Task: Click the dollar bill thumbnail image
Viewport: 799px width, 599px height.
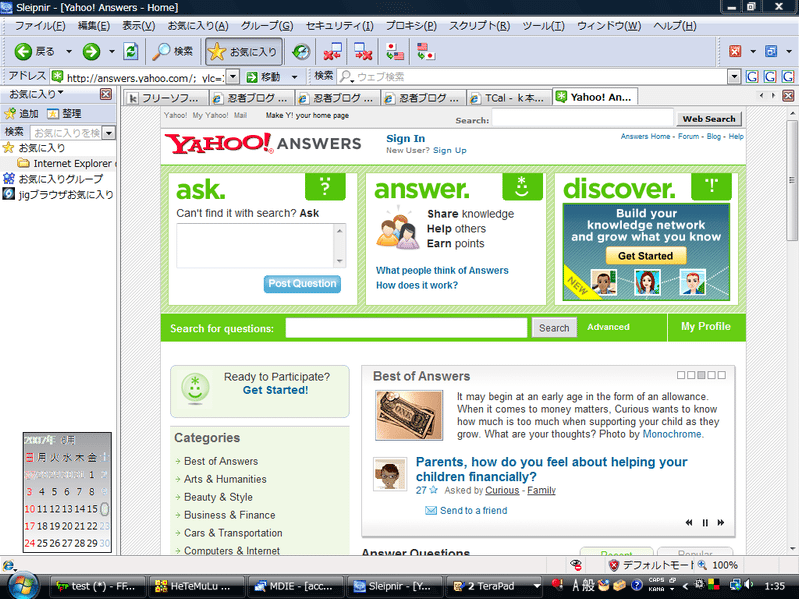Action: click(x=409, y=415)
